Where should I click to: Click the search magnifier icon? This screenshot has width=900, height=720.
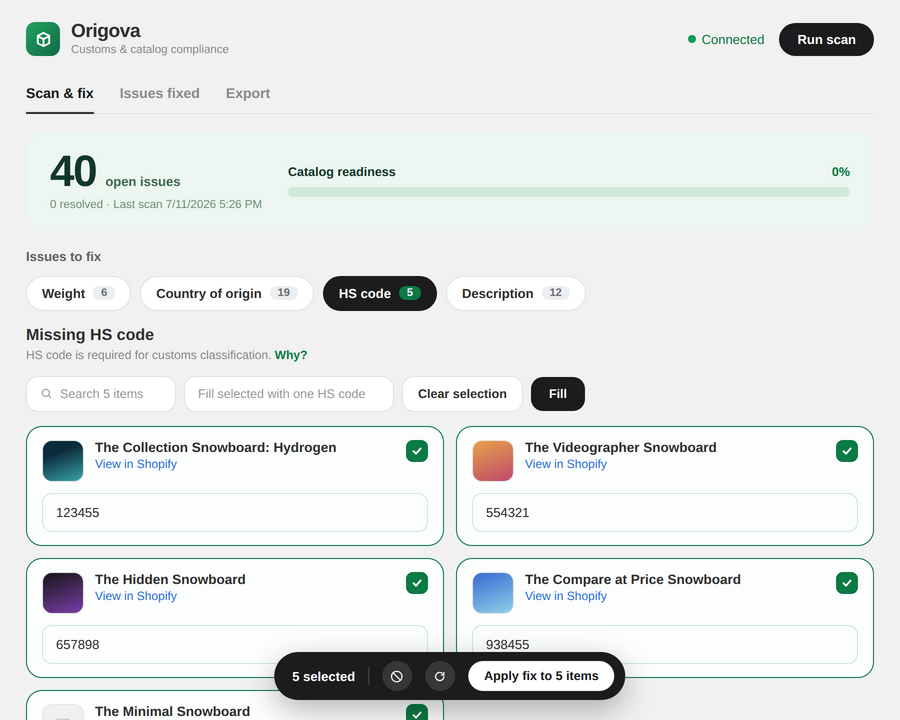[x=46, y=394]
